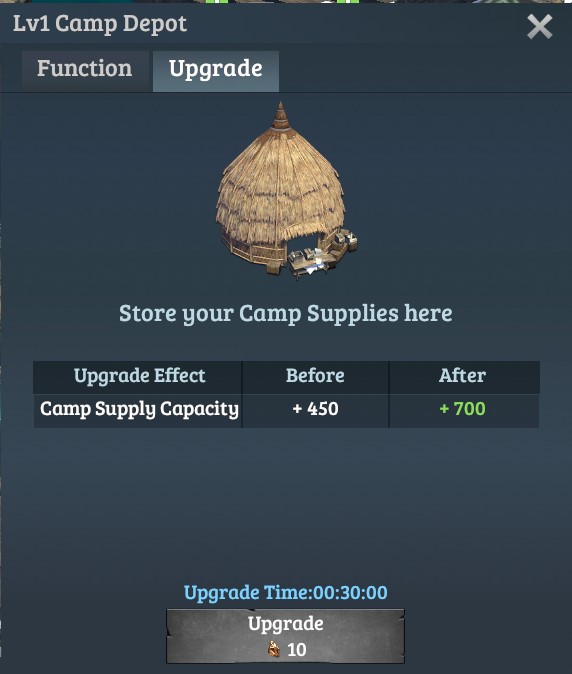Click the Upgrade Time 00:30:00 label
The width and height of the screenshot is (572, 674).
(285, 593)
